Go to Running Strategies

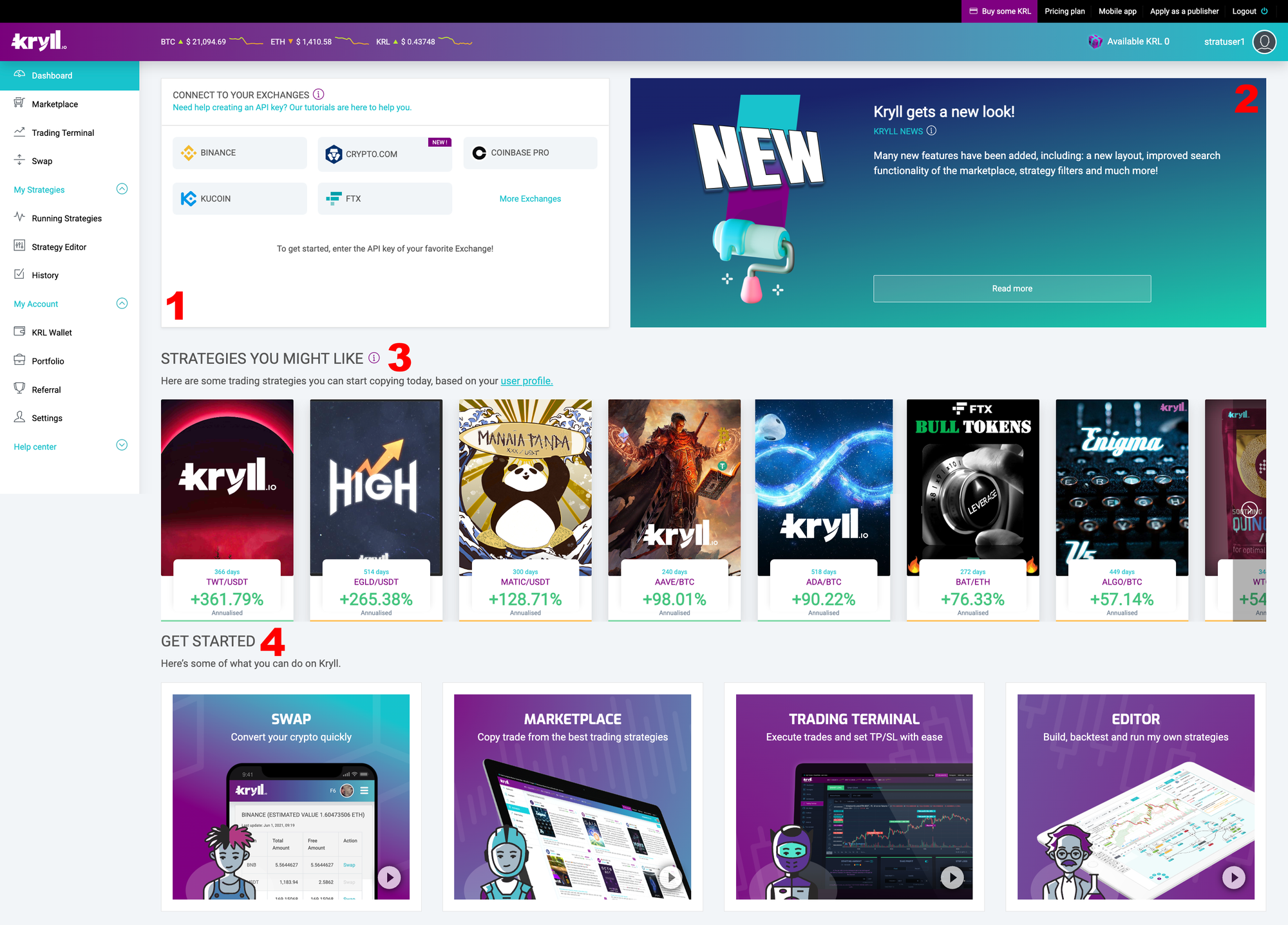[x=70, y=218]
